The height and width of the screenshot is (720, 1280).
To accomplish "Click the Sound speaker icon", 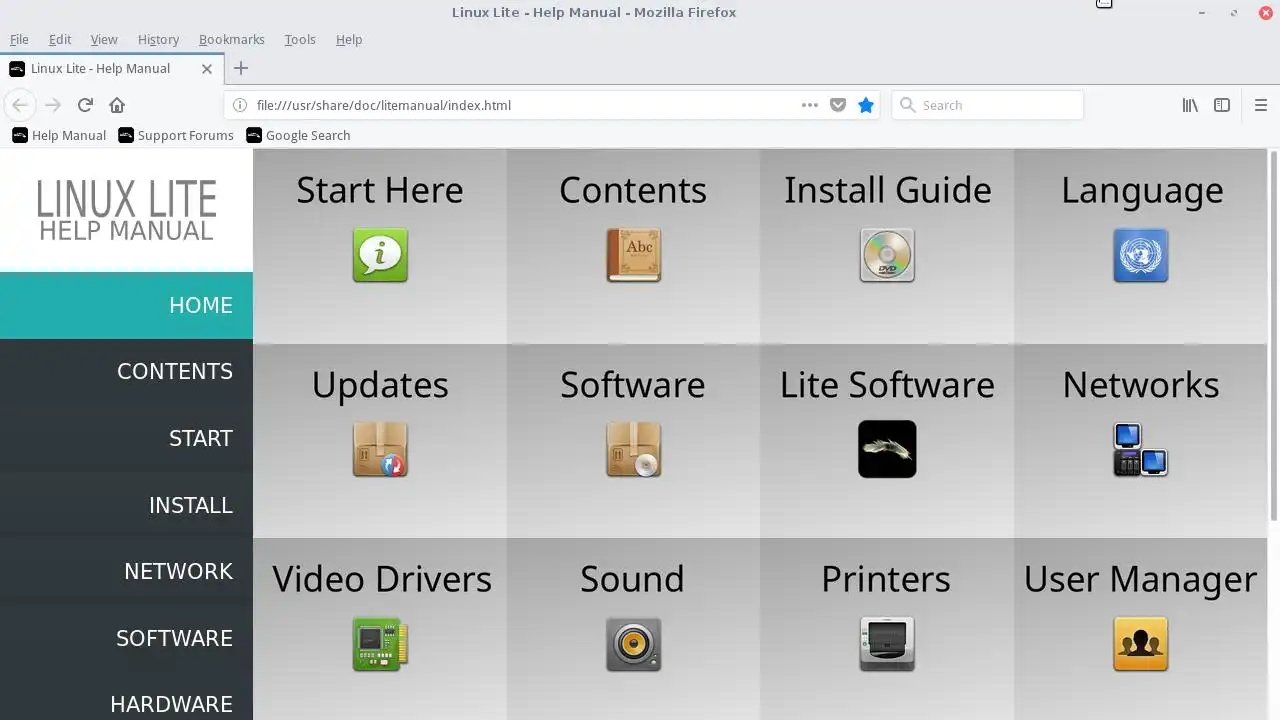I will [633, 644].
